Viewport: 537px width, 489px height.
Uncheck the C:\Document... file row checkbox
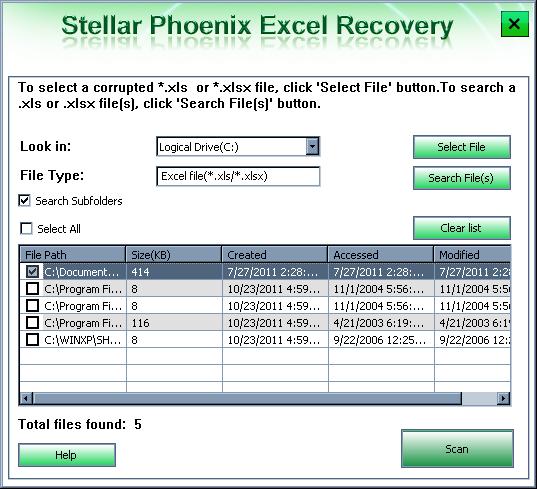click(x=32, y=272)
